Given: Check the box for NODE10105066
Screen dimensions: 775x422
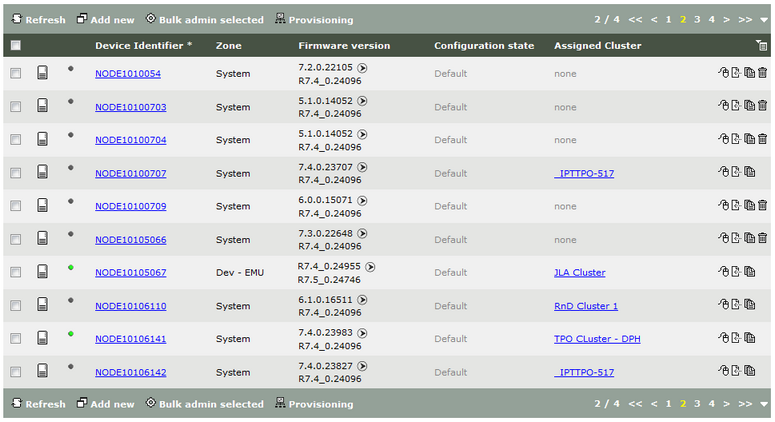Looking at the screenshot, I should [16, 239].
